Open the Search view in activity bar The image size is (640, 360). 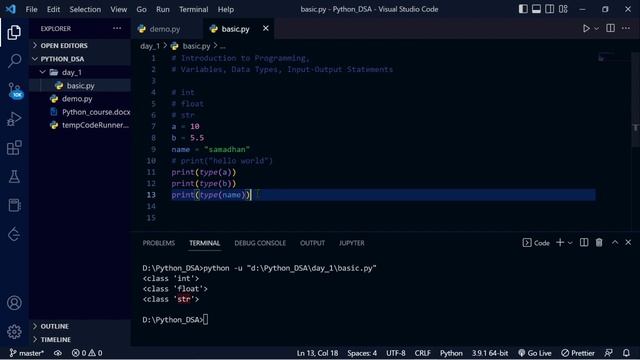point(14,61)
